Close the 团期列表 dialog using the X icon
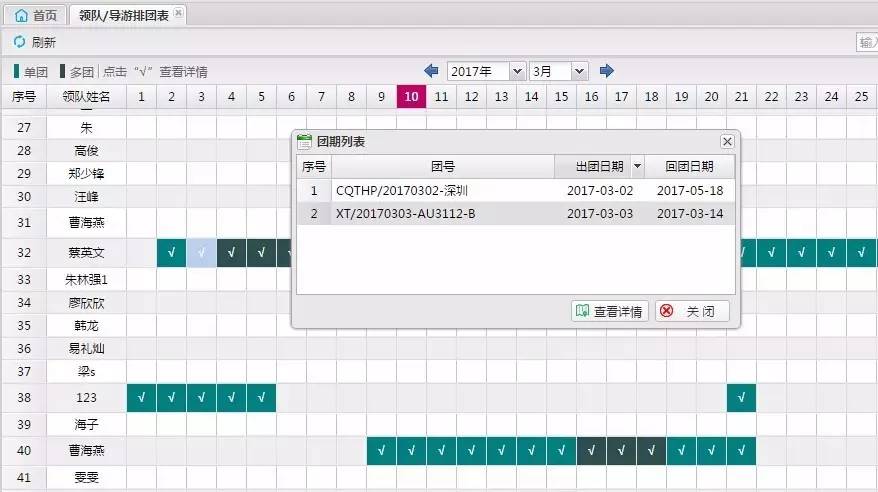 point(727,142)
